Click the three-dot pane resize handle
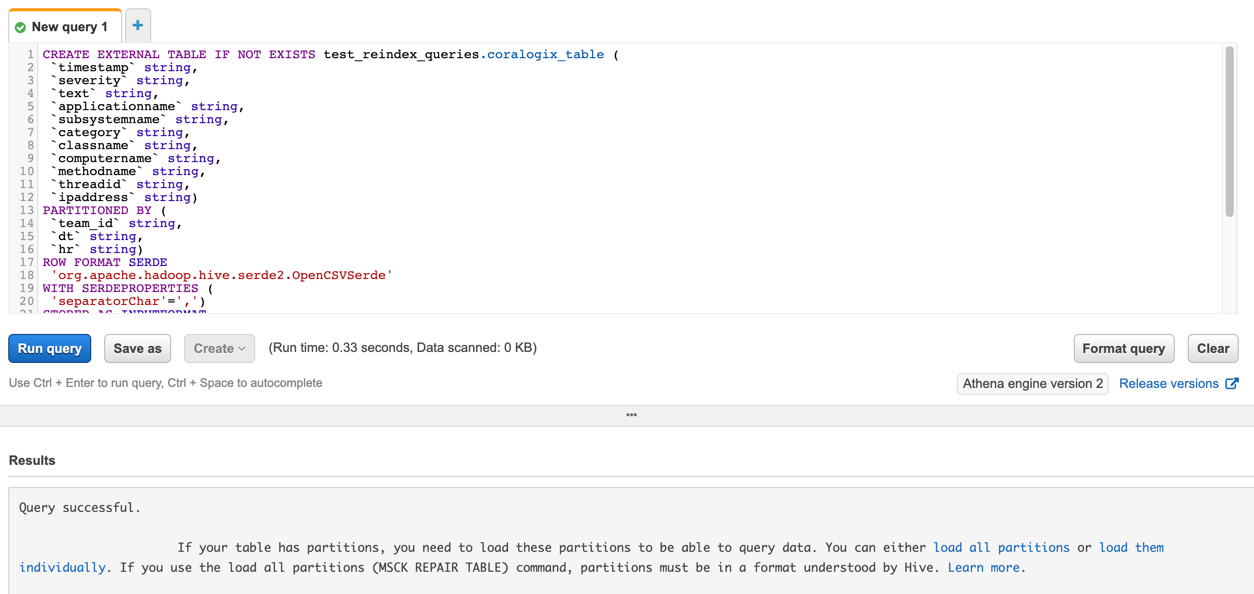Screen dimensions: 1254x594 [631, 415]
